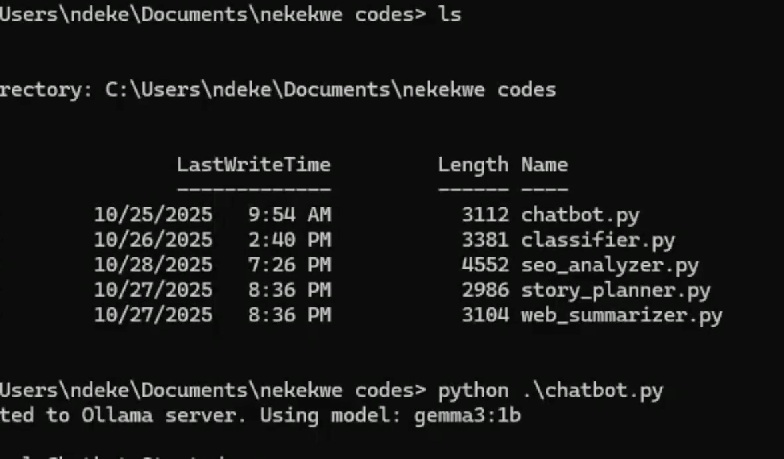This screenshot has width=784, height=459.
Task: Click the python .\chatbot.py command text
Action: (x=543, y=389)
